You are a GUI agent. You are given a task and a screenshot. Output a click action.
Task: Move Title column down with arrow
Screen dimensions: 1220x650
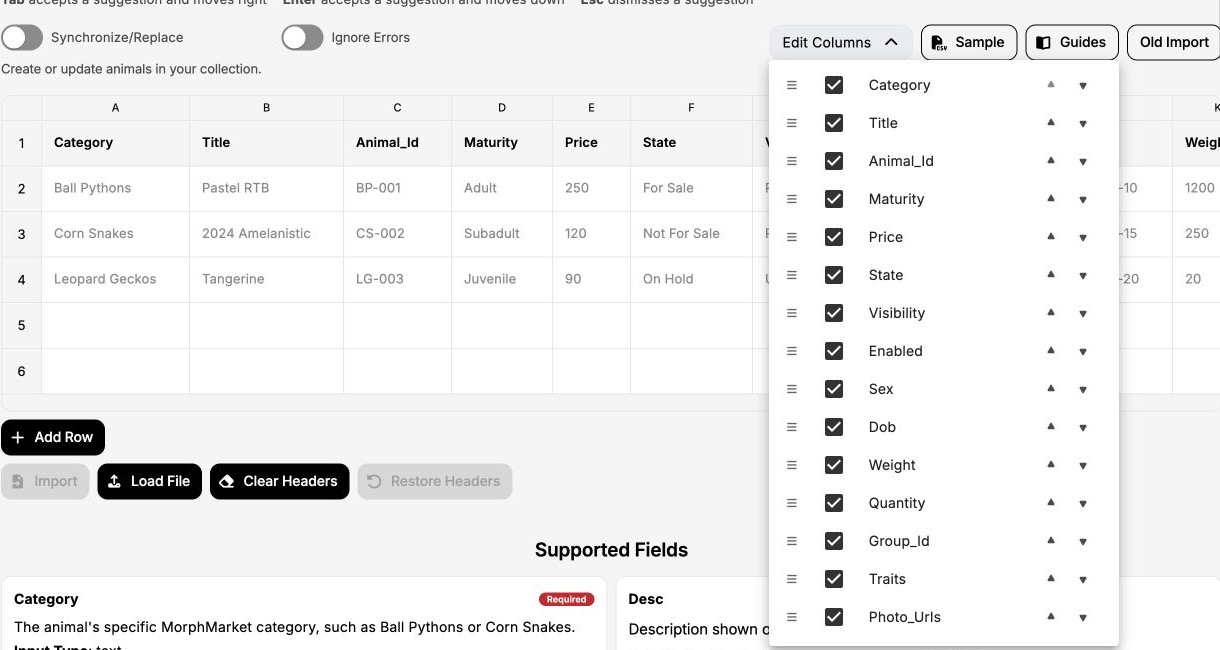coord(1083,124)
